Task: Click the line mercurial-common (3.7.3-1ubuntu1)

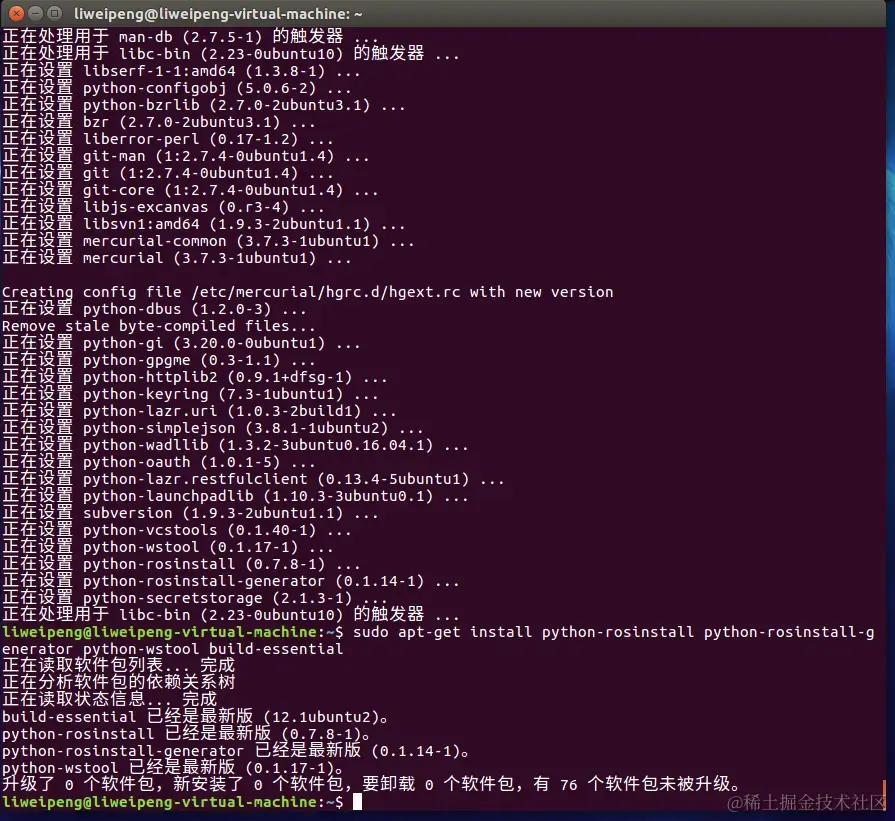Action: tap(208, 241)
